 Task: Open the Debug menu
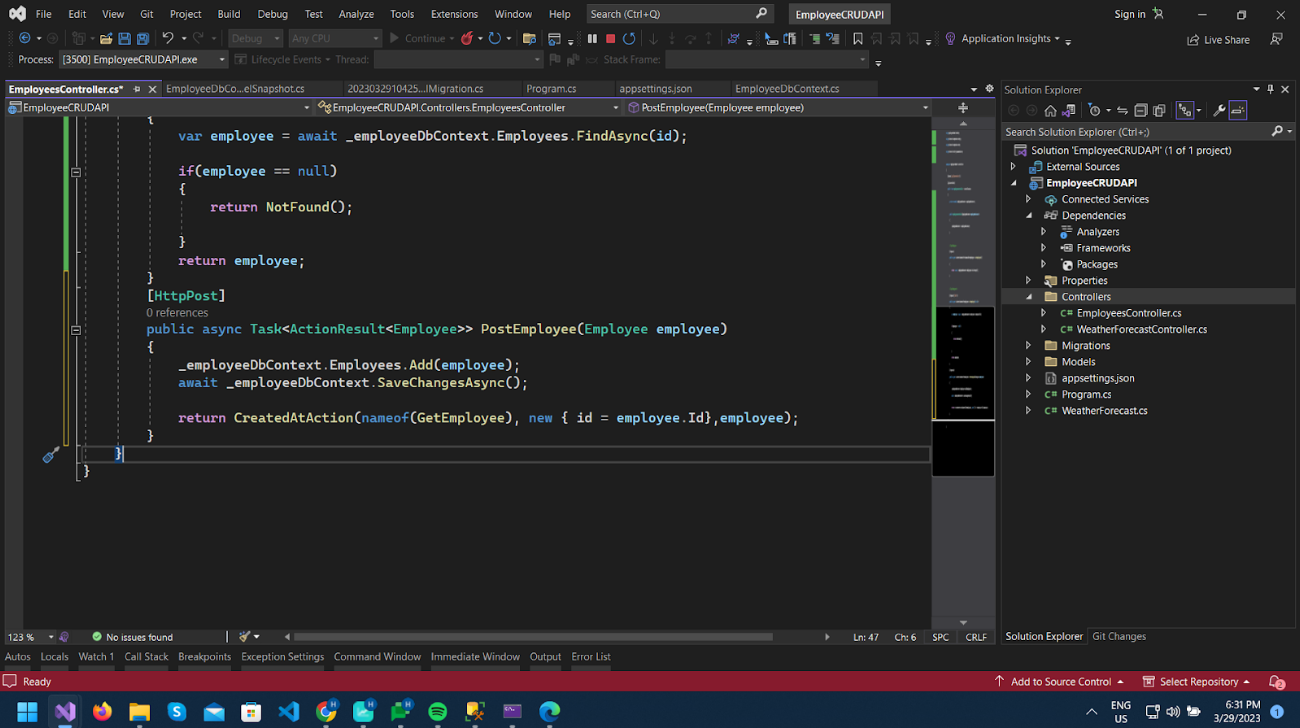pyautogui.click(x=272, y=14)
